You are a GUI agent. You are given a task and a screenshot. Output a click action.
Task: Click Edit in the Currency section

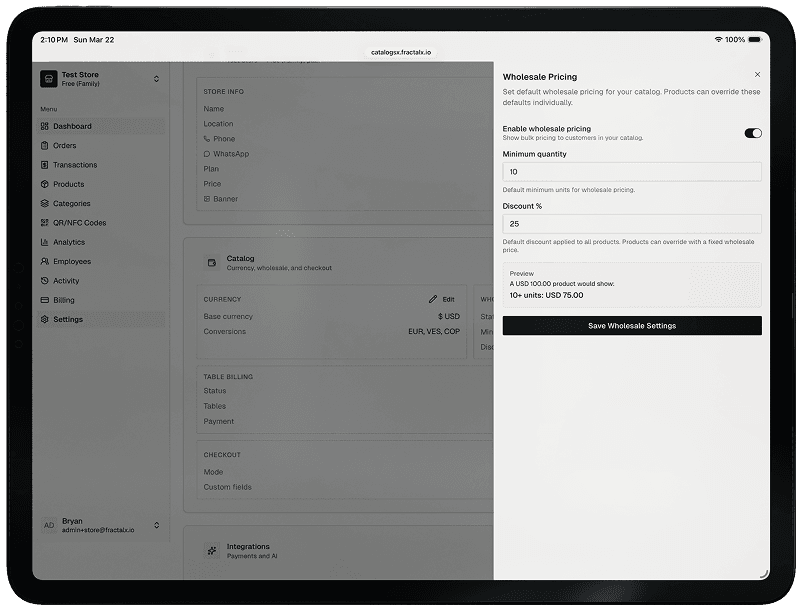coord(442,299)
